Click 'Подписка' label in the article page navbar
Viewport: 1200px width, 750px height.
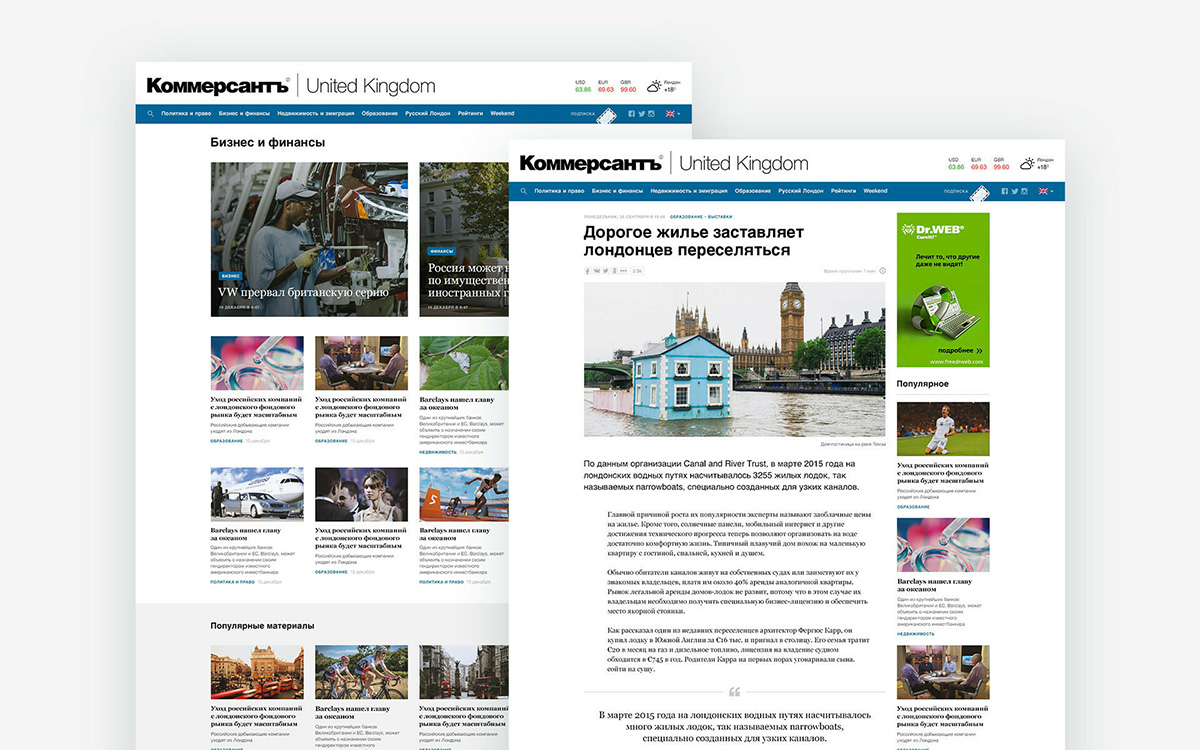coord(956,191)
